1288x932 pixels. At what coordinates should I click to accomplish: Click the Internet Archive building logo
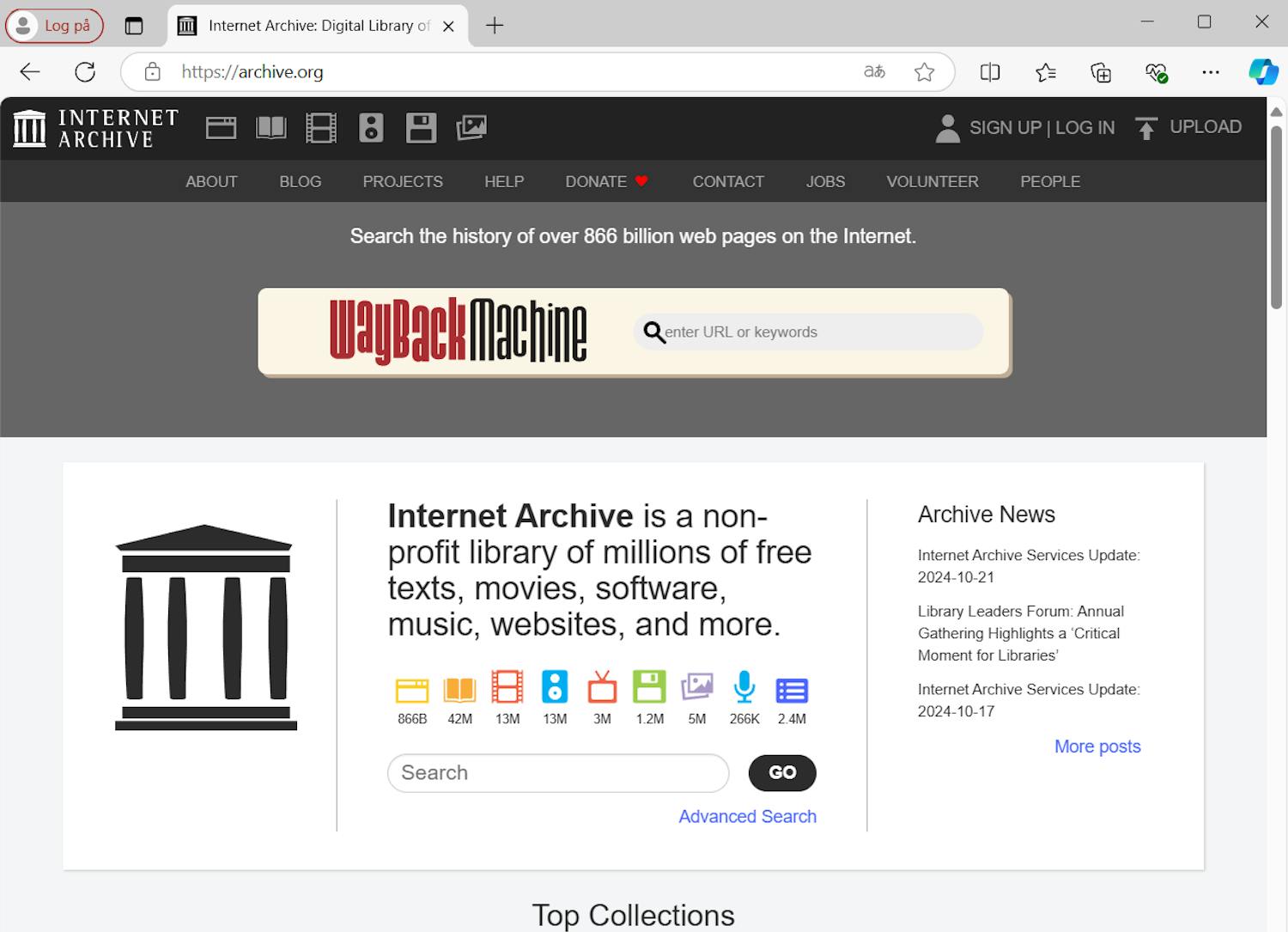point(28,127)
